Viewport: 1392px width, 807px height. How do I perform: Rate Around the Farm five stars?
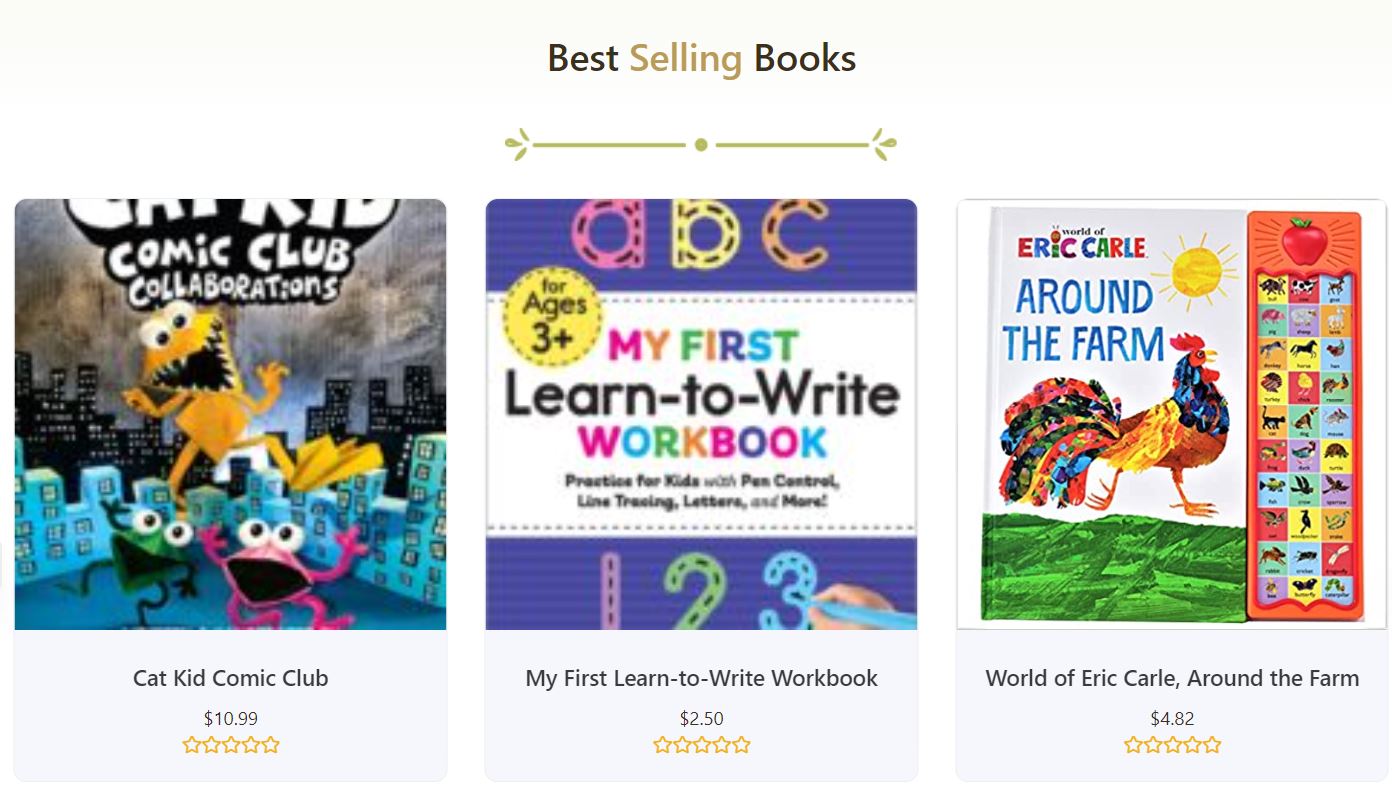click(1212, 745)
